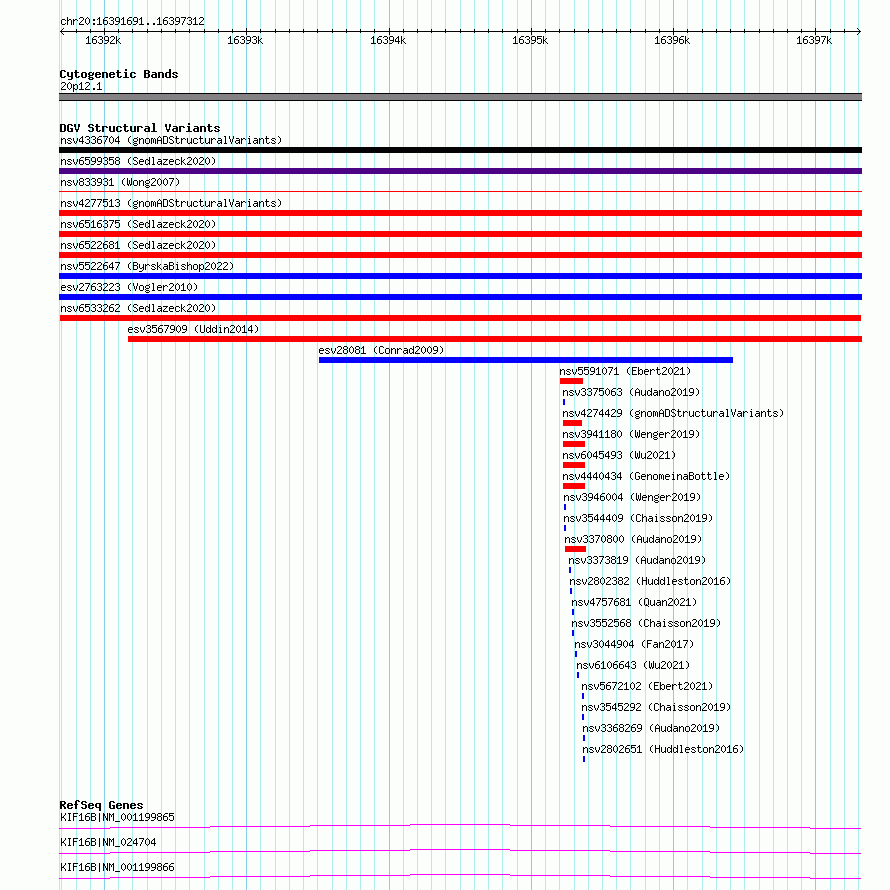This screenshot has height=890, width=890.
Task: Click nsv3368269 Audano2019 label
Action: [651, 728]
